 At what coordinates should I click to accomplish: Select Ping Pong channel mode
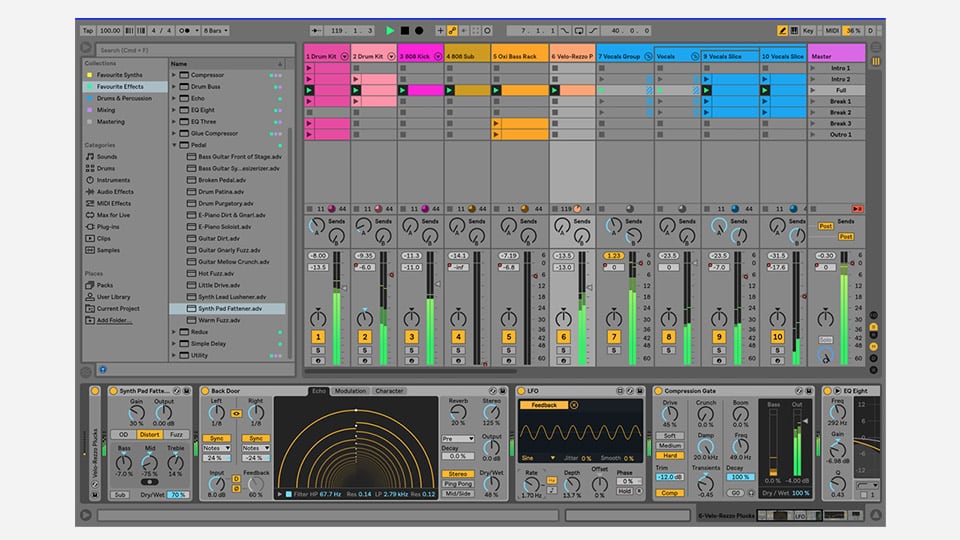click(458, 484)
